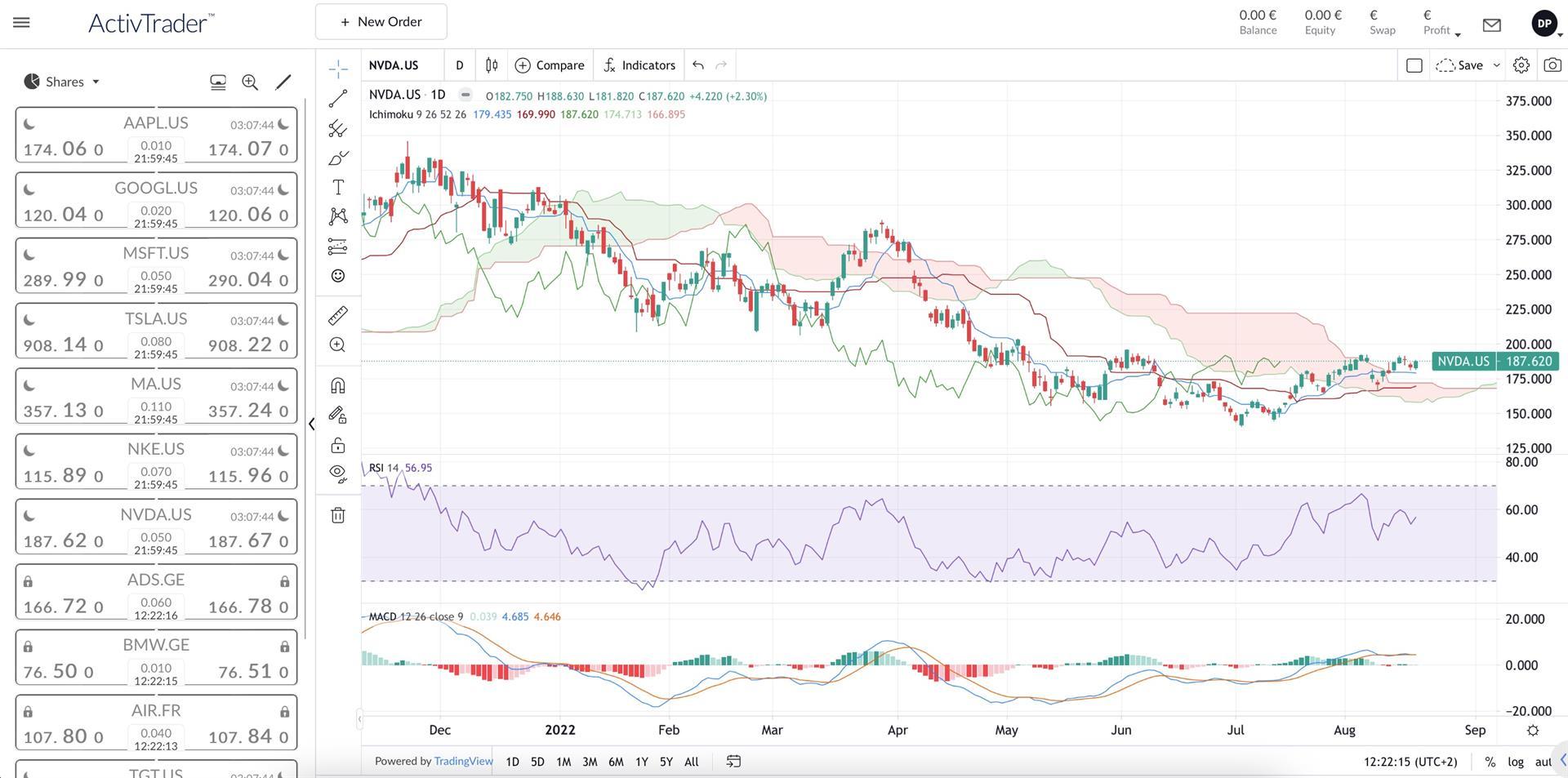Select the trend line drawing tool
1568x778 pixels.
coord(338,99)
